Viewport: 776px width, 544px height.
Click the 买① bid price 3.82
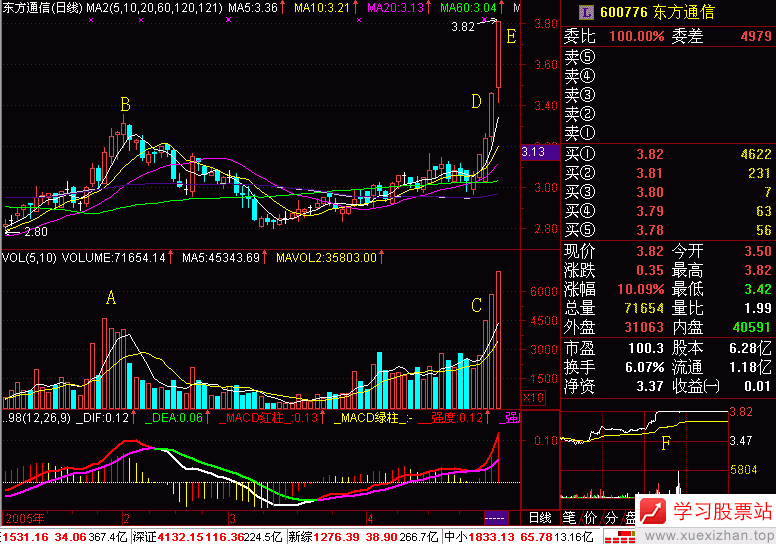[x=650, y=154]
